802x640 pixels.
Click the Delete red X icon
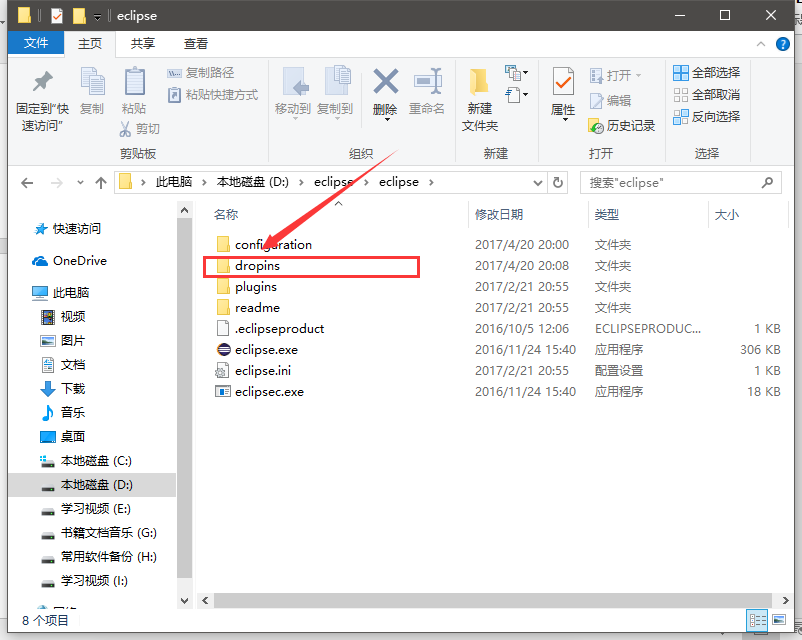point(385,81)
